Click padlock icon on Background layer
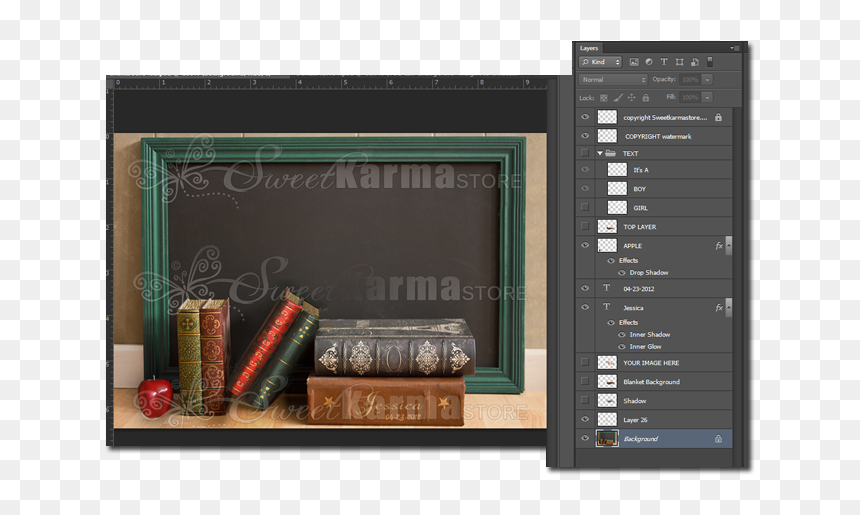 [x=718, y=439]
